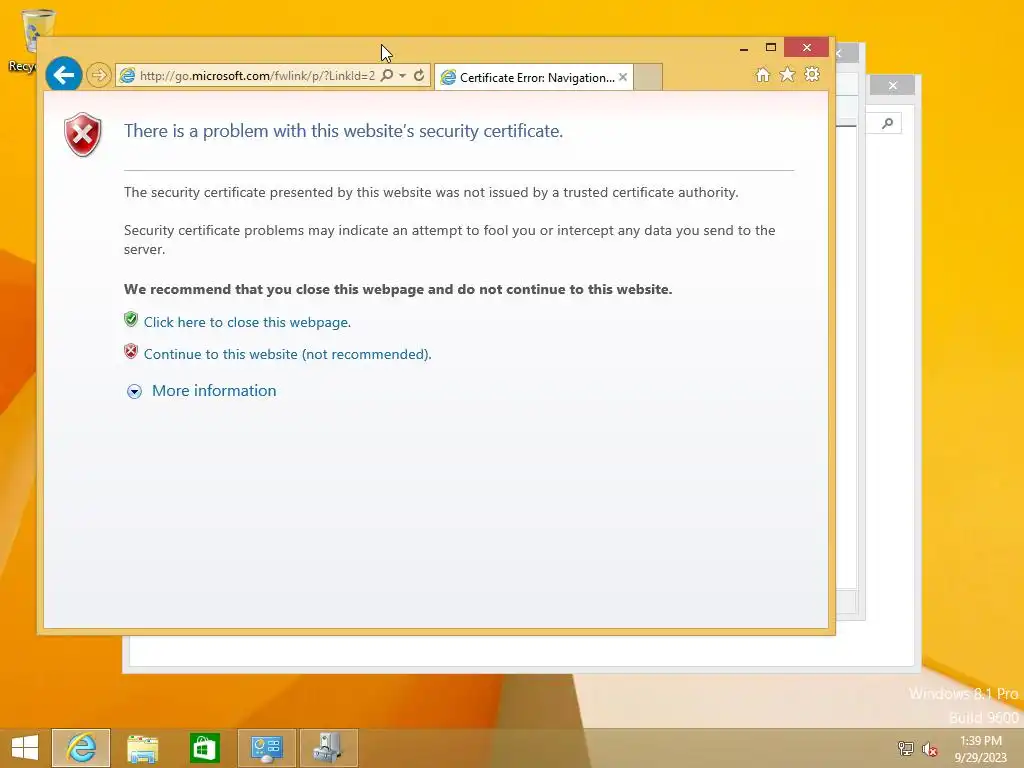Select the Certificate Error: Navigation tab
This screenshot has width=1024, height=768.
click(x=534, y=78)
